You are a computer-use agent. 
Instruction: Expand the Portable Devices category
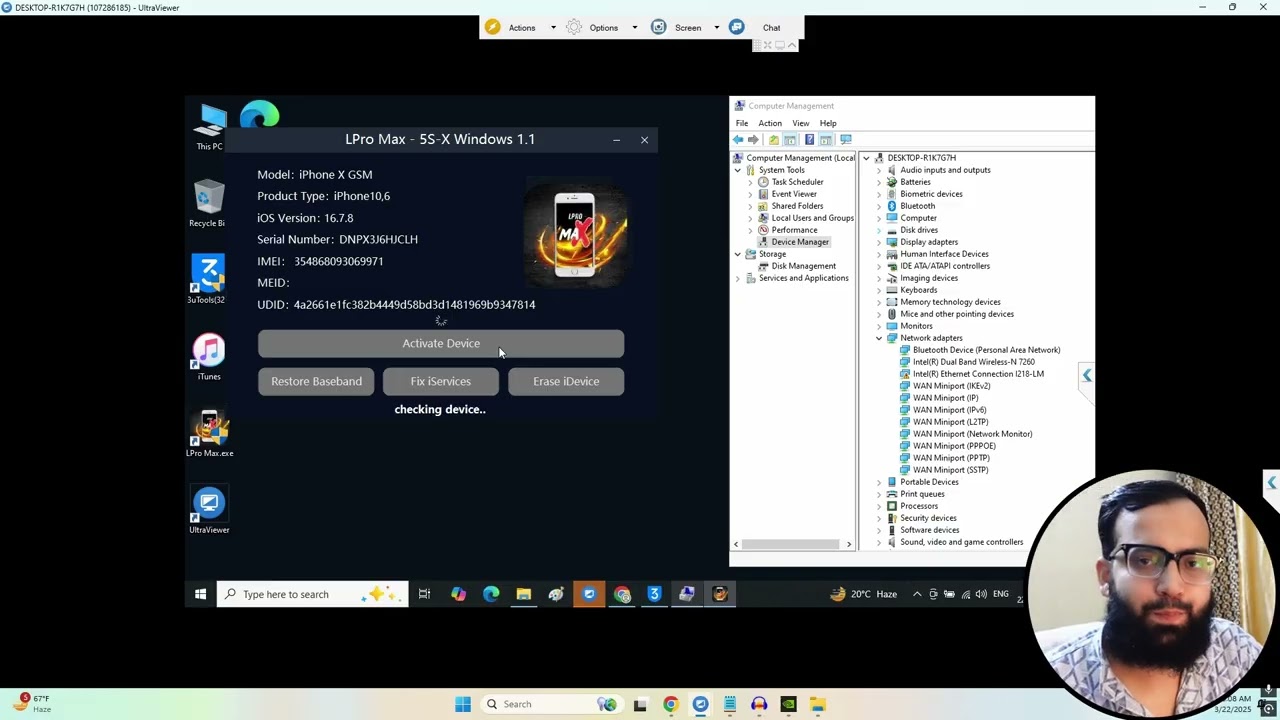(879, 482)
